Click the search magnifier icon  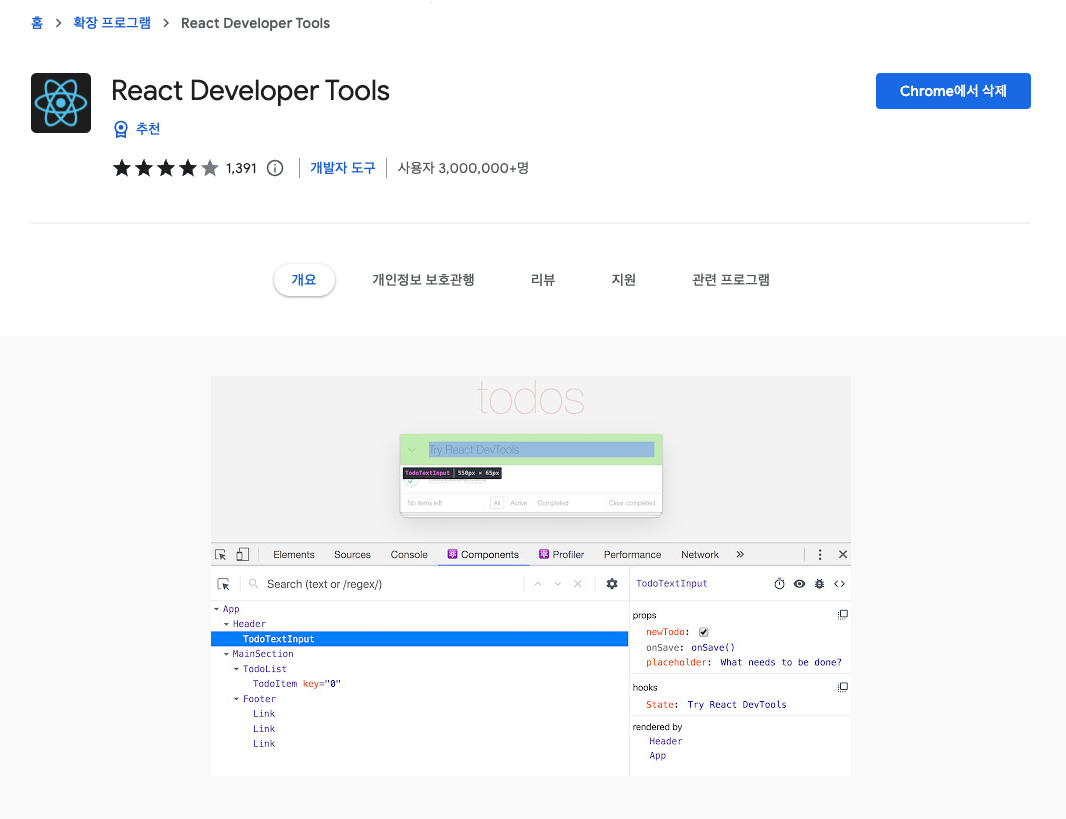pos(254,584)
